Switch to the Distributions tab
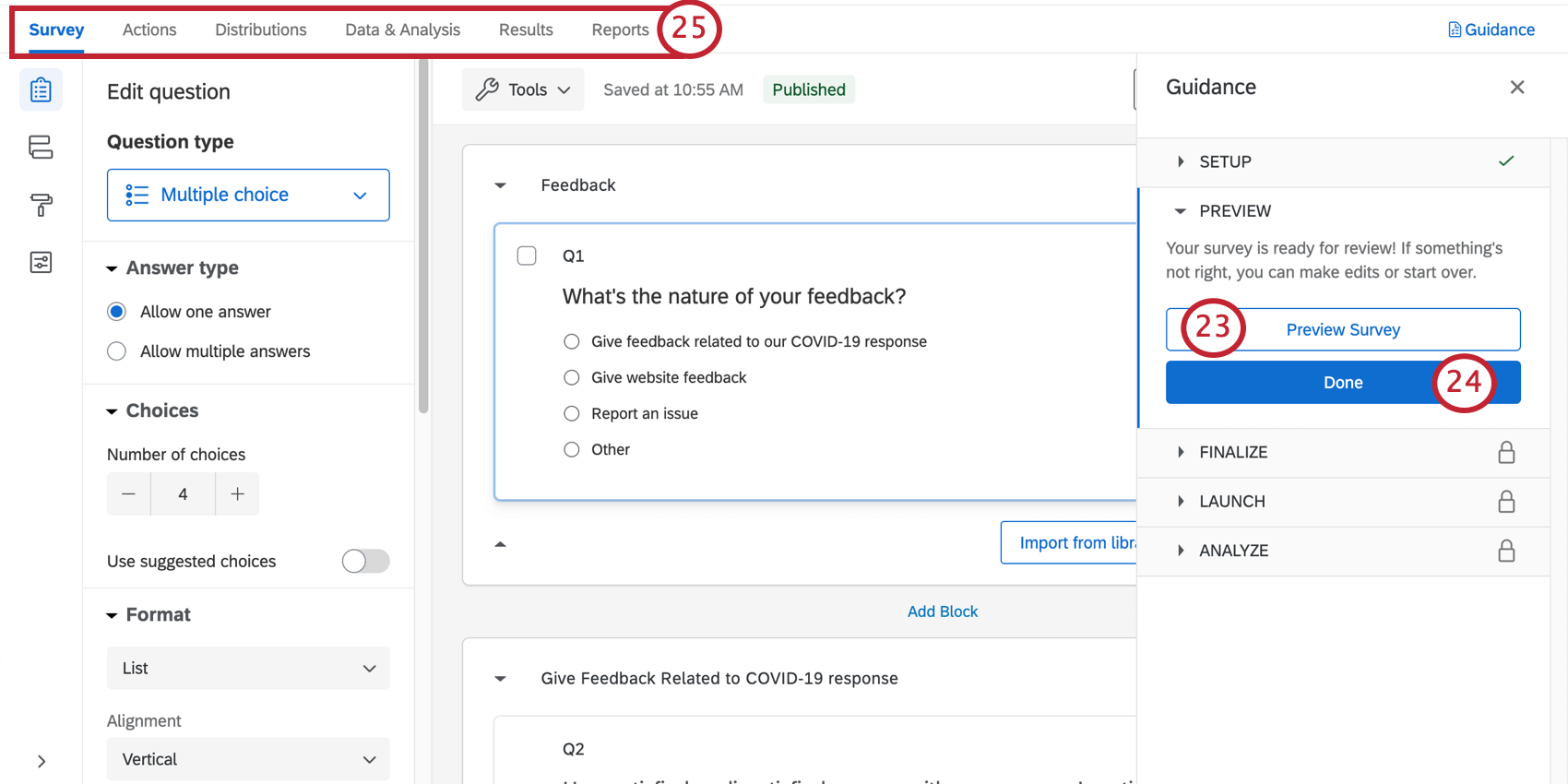1568x784 pixels. [x=261, y=30]
